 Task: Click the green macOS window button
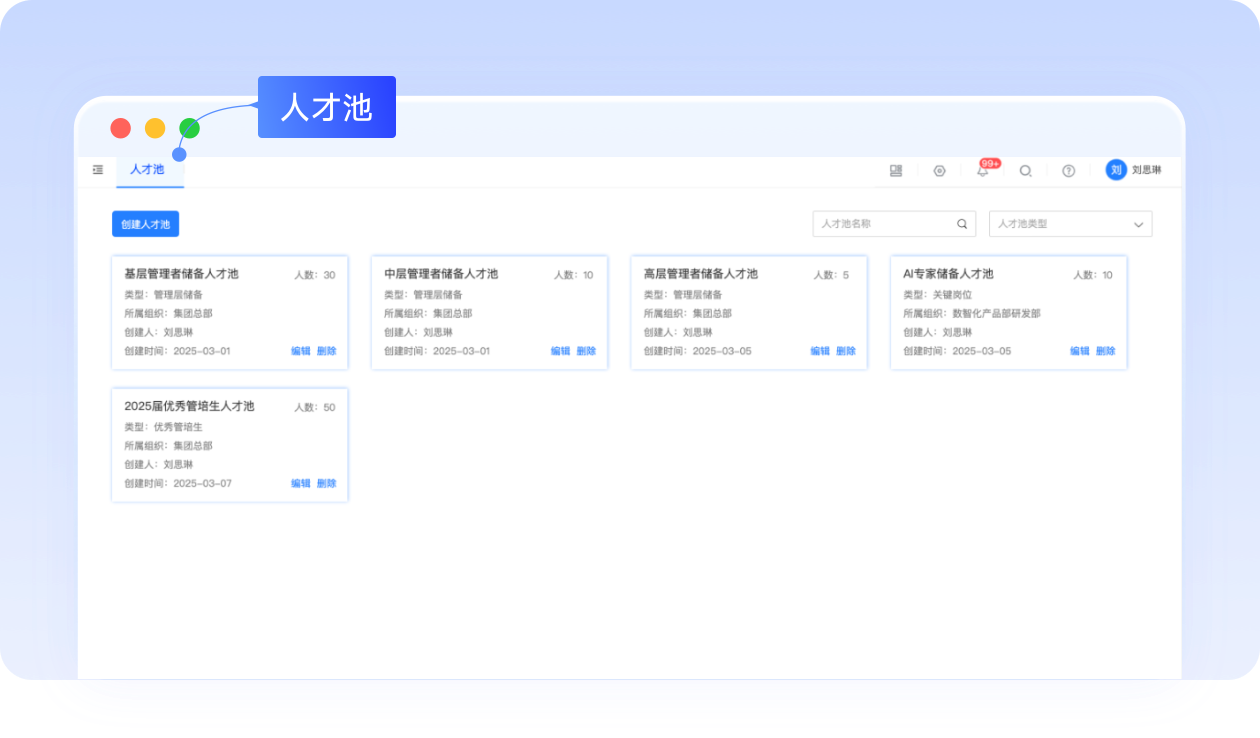click(x=189, y=128)
